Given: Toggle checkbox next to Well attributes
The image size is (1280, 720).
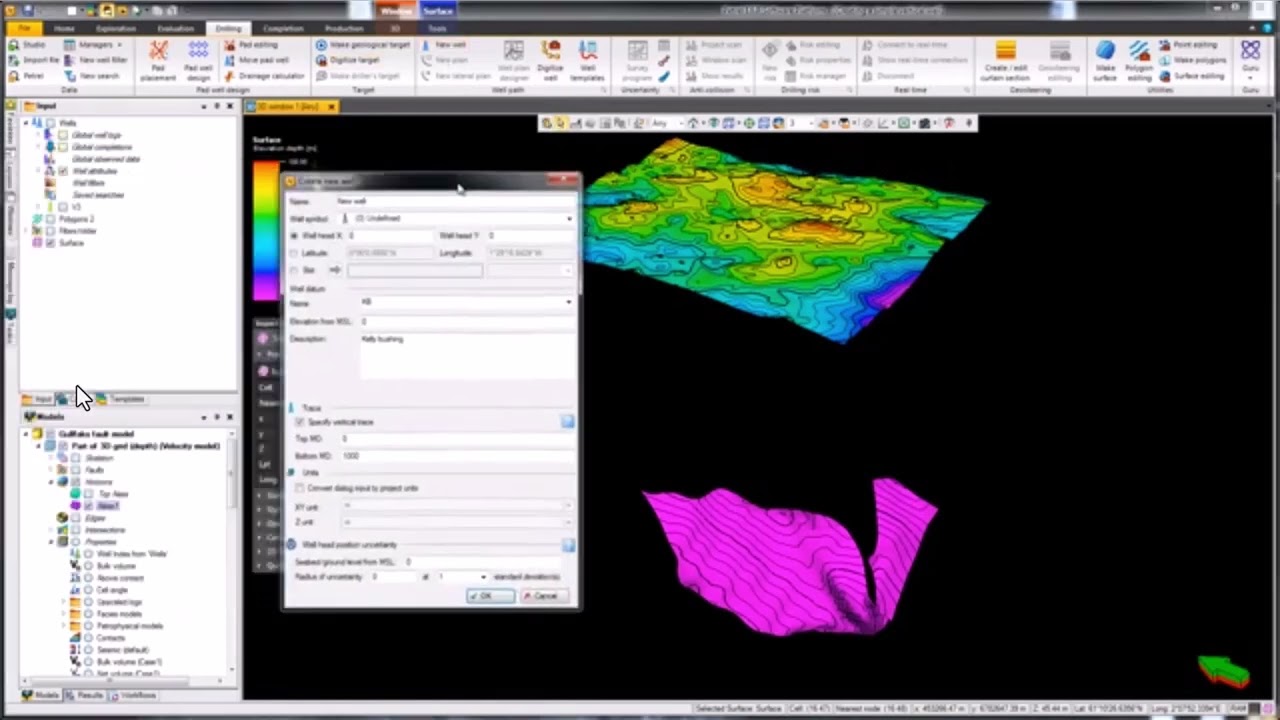Looking at the screenshot, I should coord(63,171).
